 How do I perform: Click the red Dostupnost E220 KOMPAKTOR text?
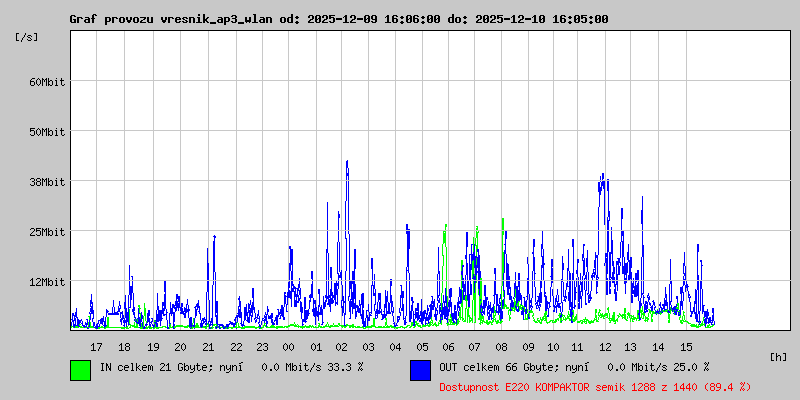[595, 386]
